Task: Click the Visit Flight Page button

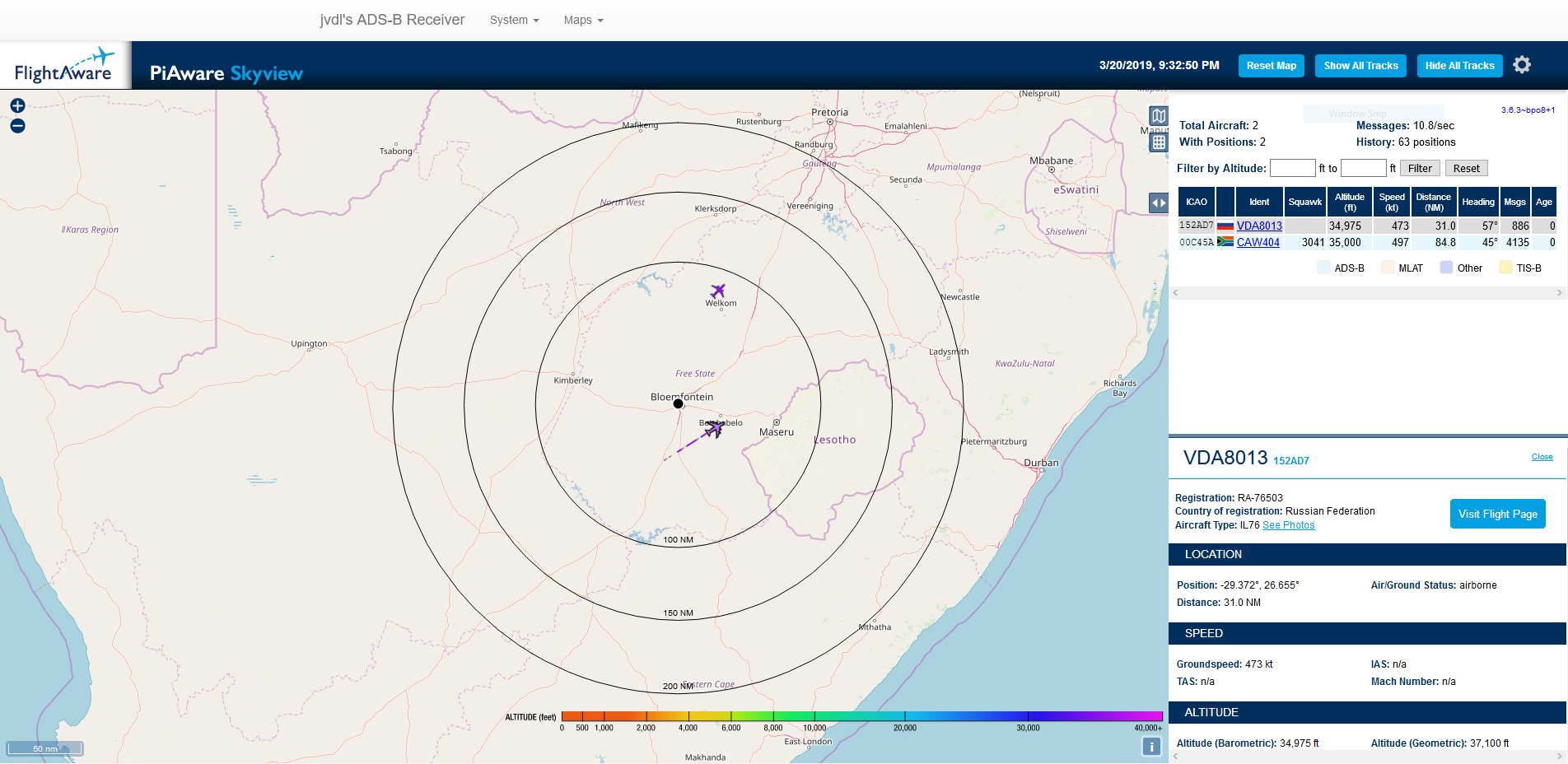Action: click(1497, 514)
